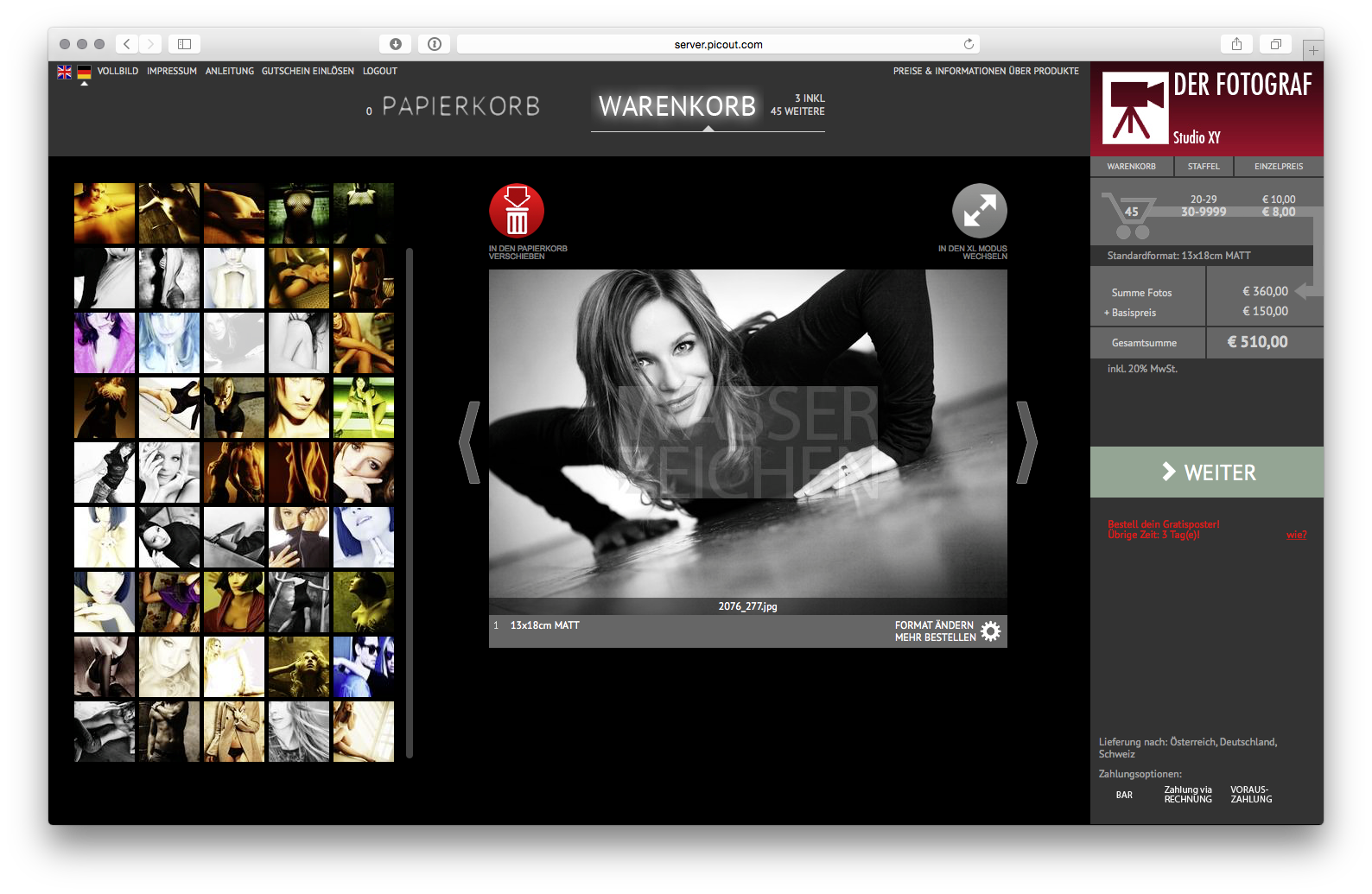
Task: Select the man with sunglasses blue thumbnail
Action: tap(364, 667)
